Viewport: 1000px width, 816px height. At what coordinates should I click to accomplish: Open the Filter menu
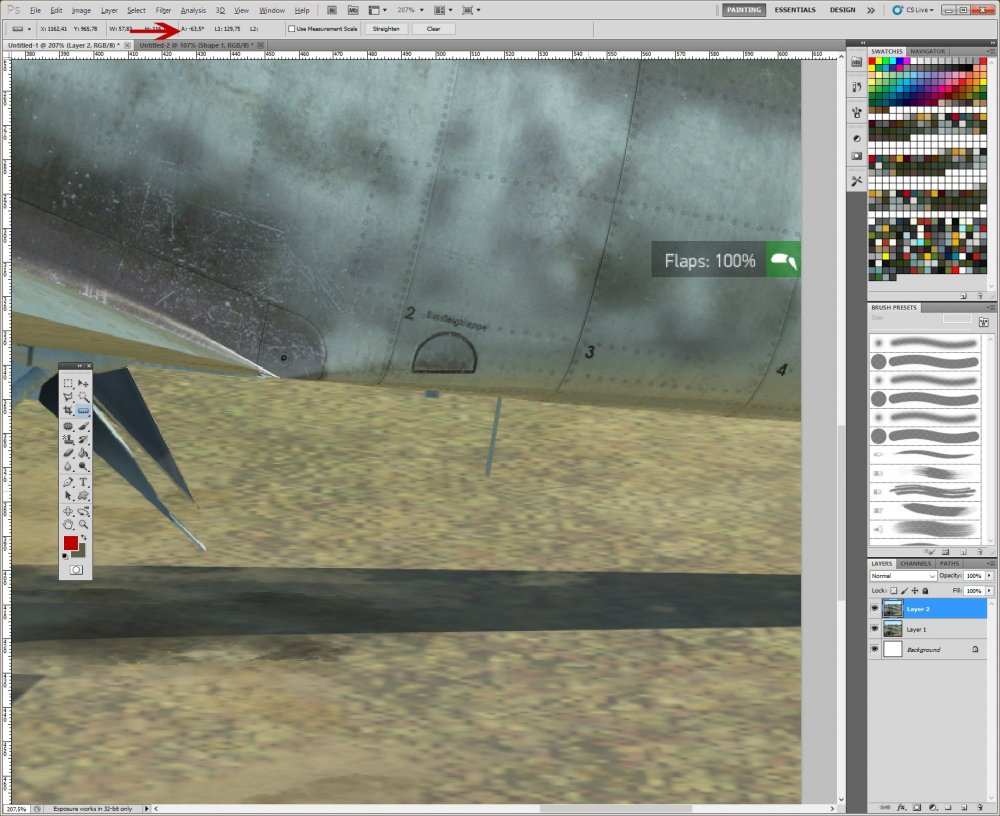click(163, 10)
